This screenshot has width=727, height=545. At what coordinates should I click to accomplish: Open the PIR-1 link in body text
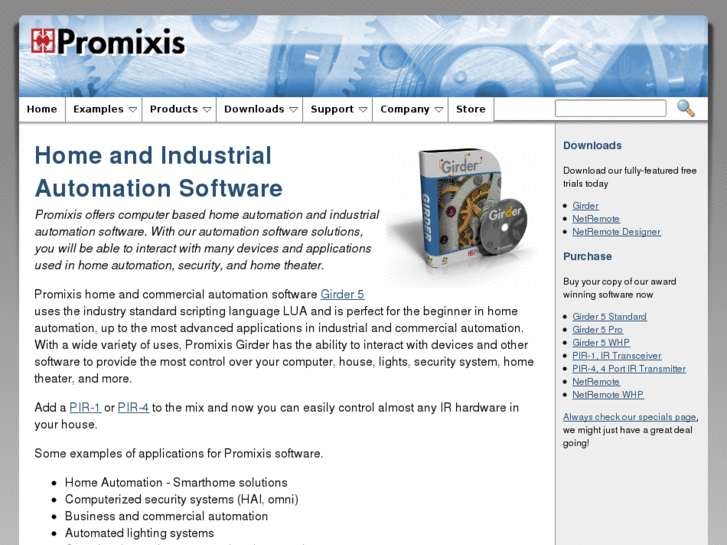pyautogui.click(x=85, y=408)
